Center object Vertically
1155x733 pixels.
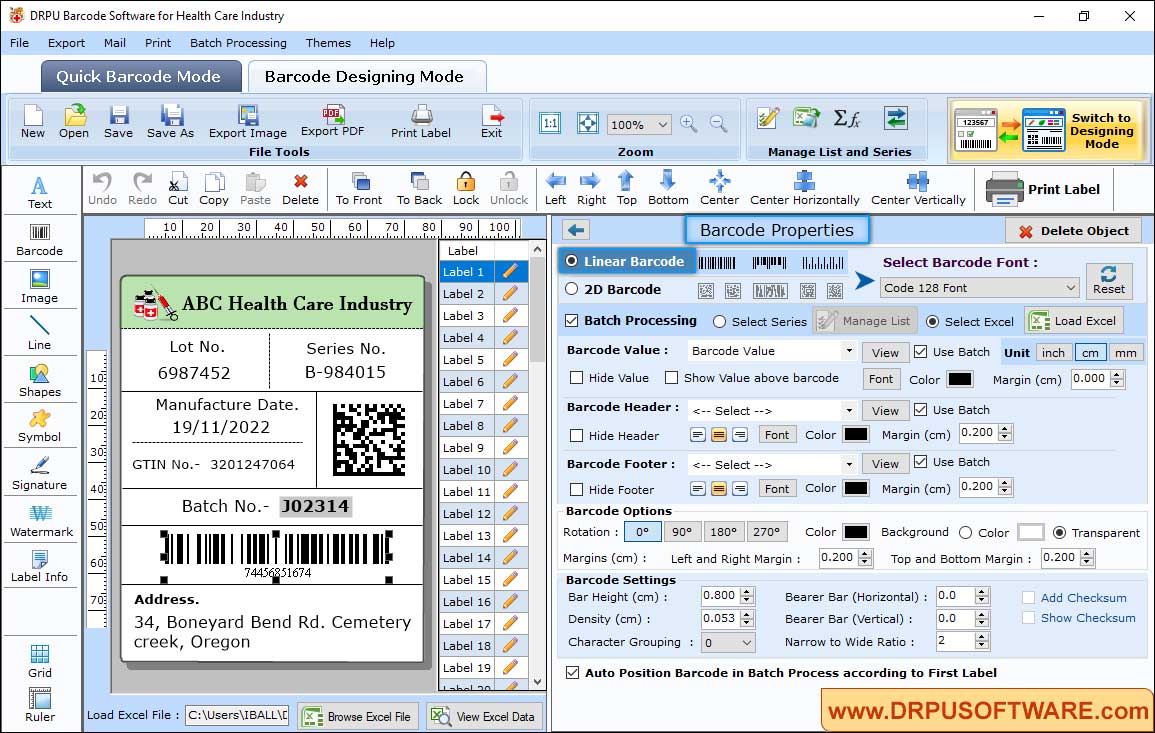[918, 189]
